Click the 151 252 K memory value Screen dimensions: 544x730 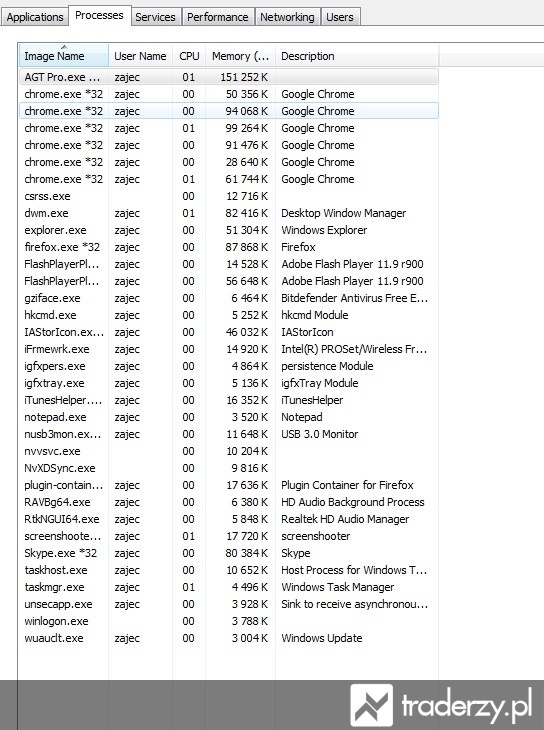244,77
